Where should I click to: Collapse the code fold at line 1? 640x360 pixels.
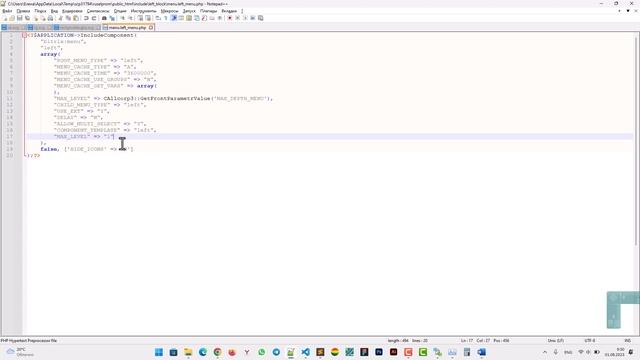(24, 36)
